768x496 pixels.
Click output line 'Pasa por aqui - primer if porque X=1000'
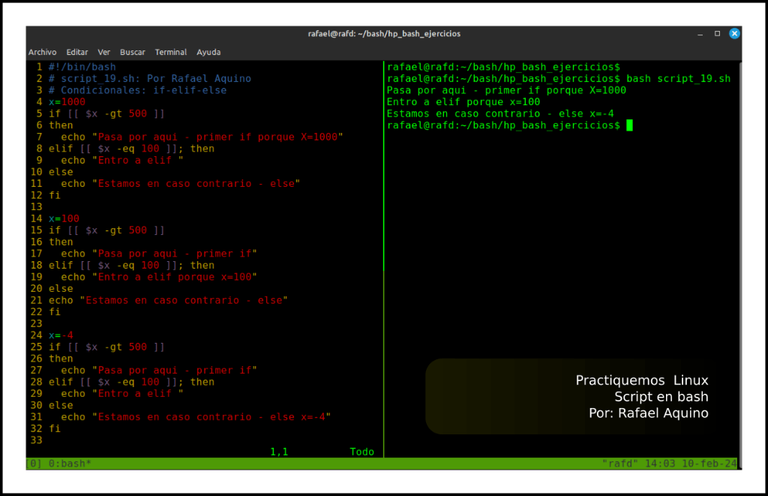click(506, 90)
